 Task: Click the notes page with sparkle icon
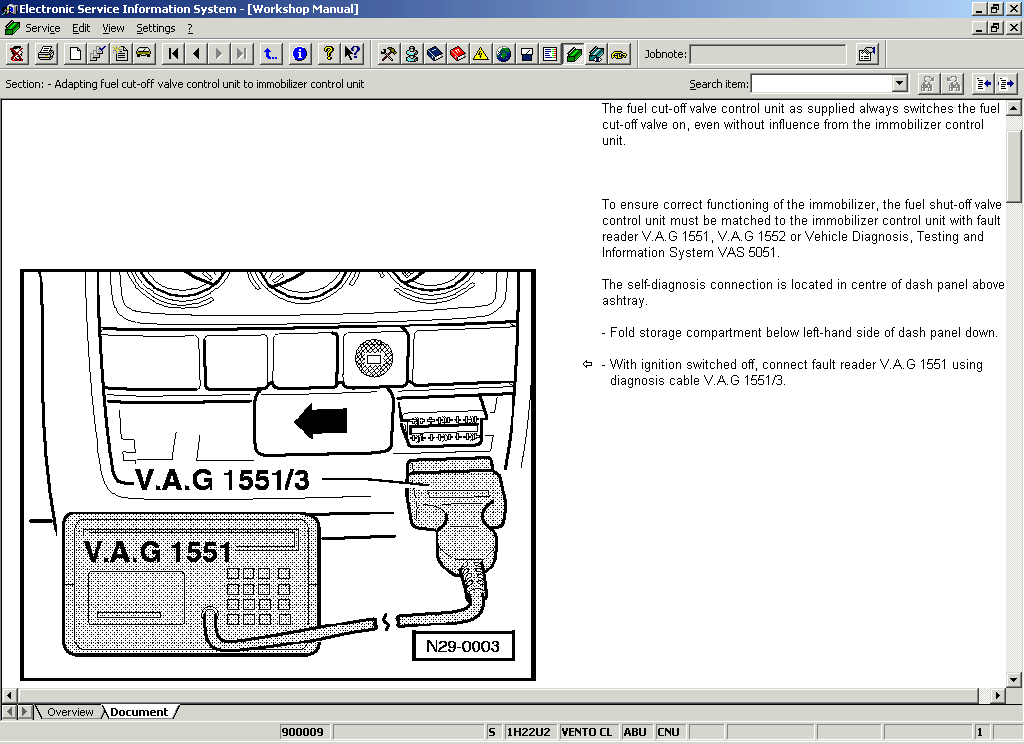121,54
